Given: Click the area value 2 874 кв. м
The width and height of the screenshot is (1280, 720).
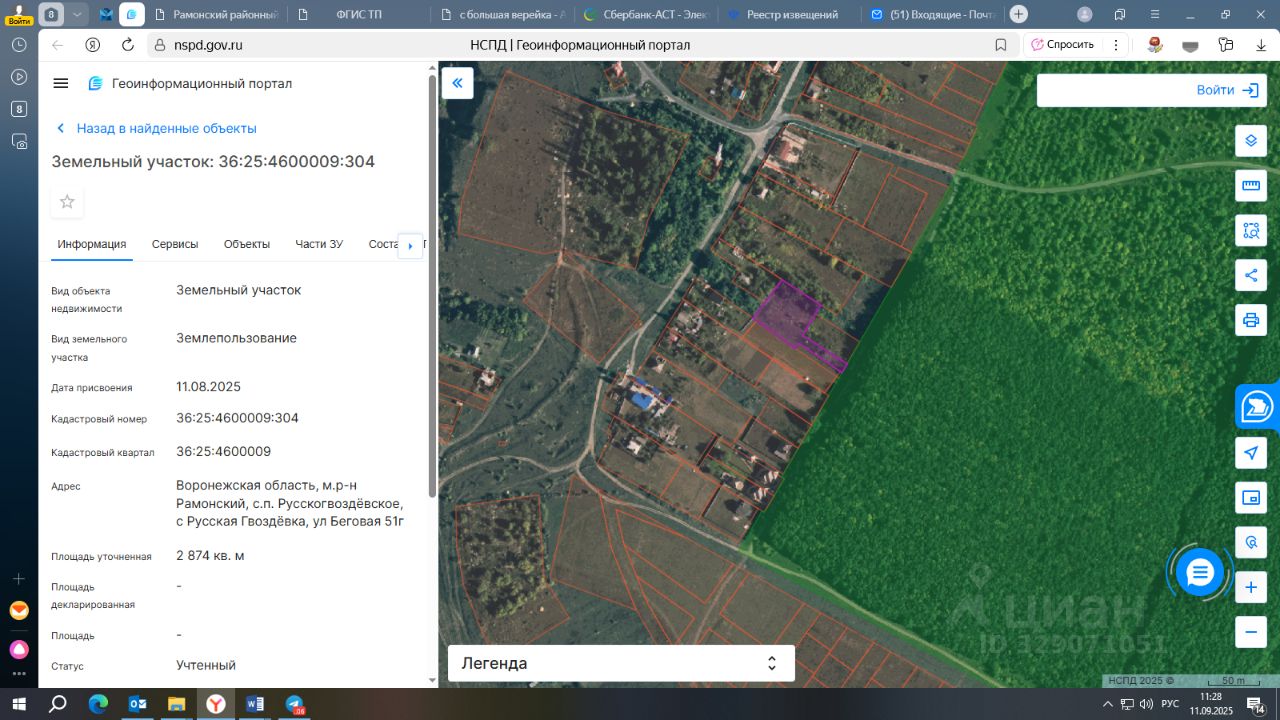Looking at the screenshot, I should pyautogui.click(x=210, y=555).
